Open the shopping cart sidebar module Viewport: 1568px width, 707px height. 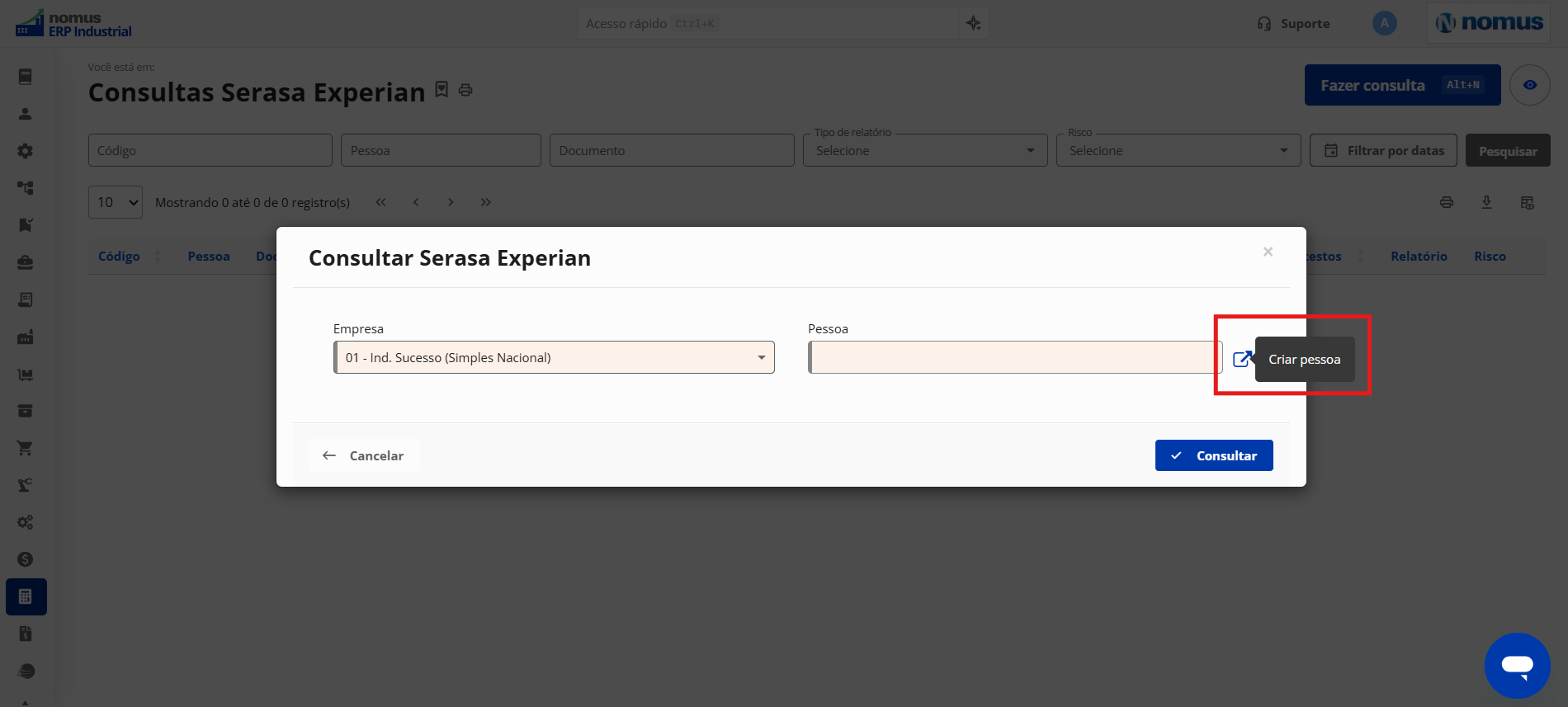point(26,448)
